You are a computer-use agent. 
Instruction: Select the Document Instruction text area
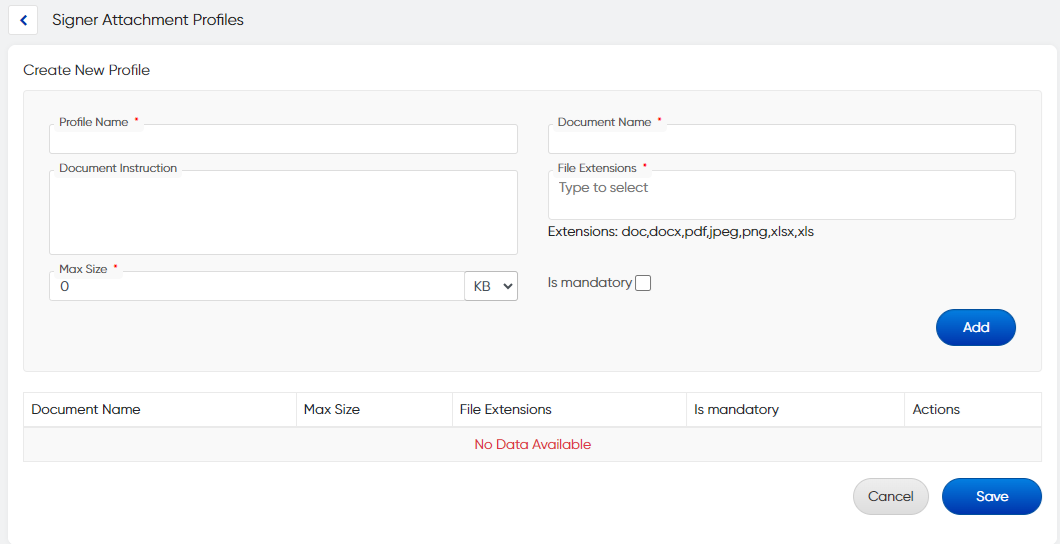tap(283, 212)
